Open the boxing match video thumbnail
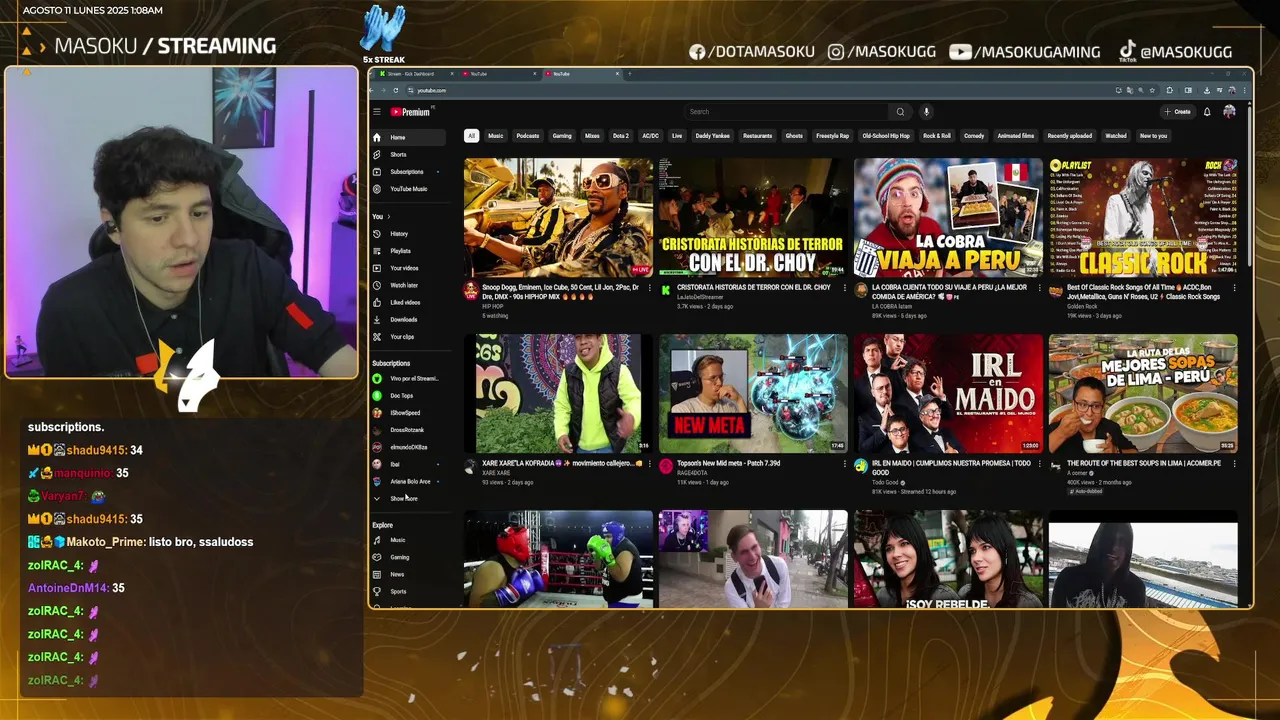This screenshot has width=1280, height=720. [x=558, y=559]
